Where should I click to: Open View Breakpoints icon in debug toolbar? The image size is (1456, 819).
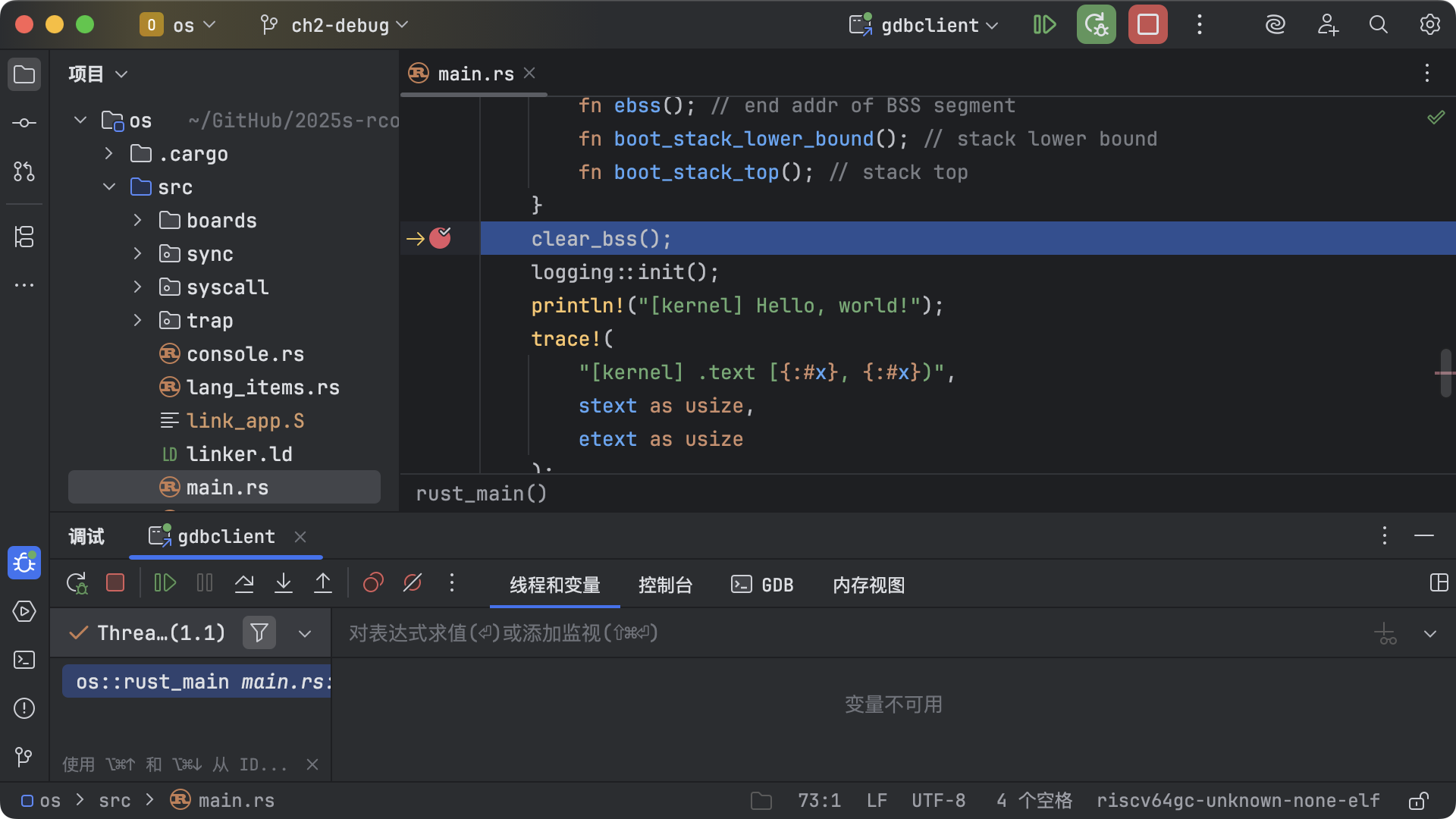point(373,583)
